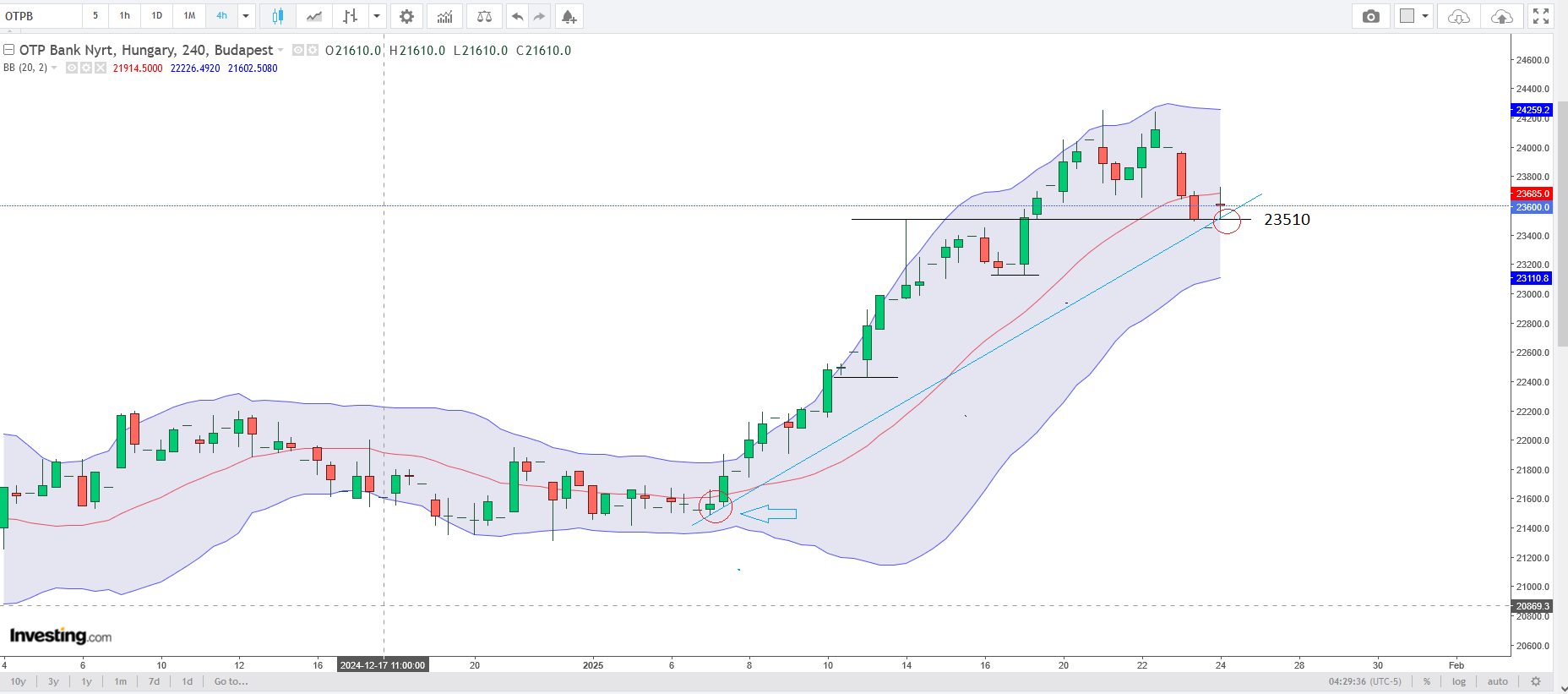
Task: Enter fullscreen mode
Action: click(x=1541, y=16)
